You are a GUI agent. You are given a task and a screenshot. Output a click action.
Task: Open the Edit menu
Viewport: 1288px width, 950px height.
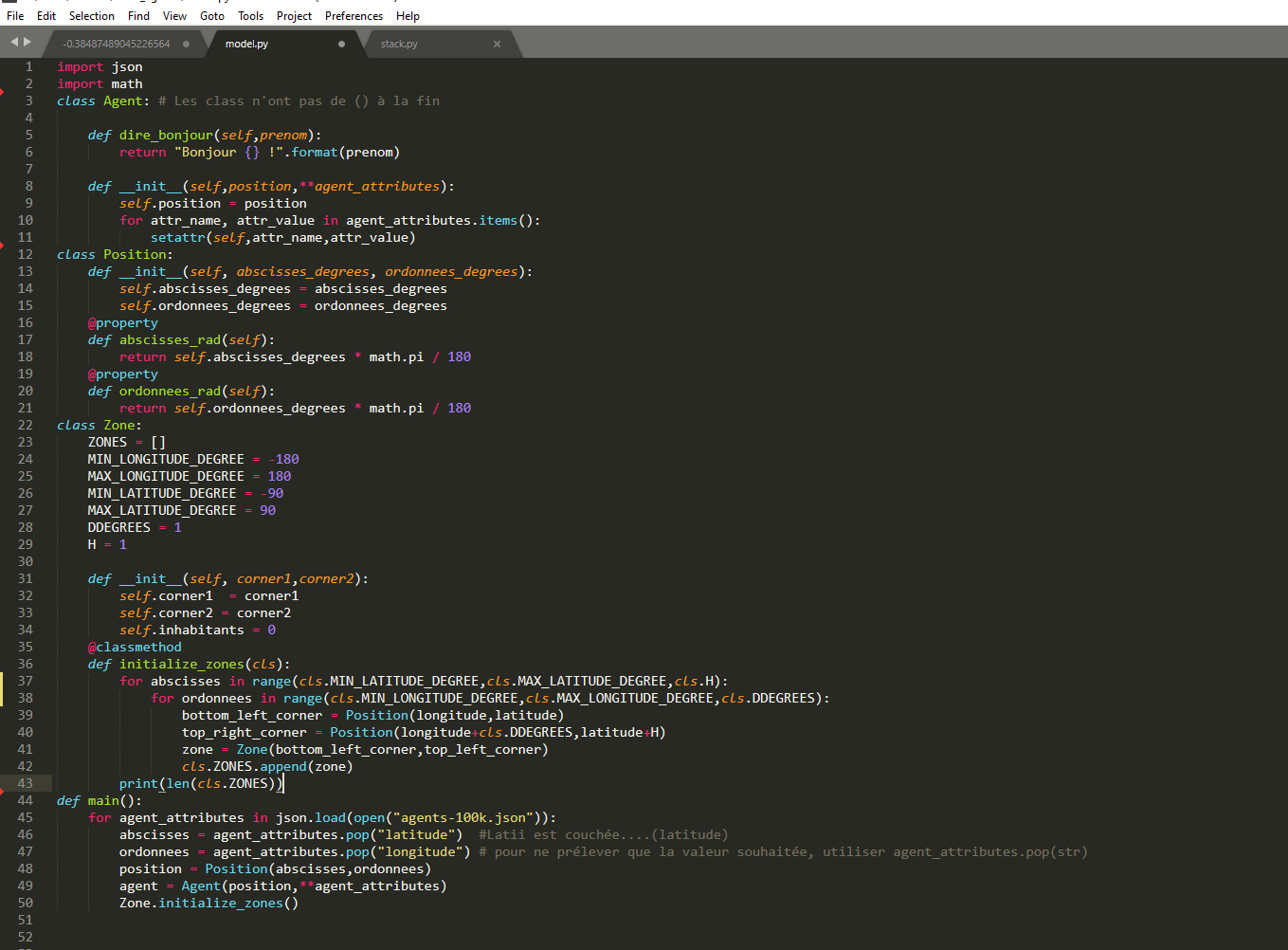pyautogui.click(x=46, y=16)
